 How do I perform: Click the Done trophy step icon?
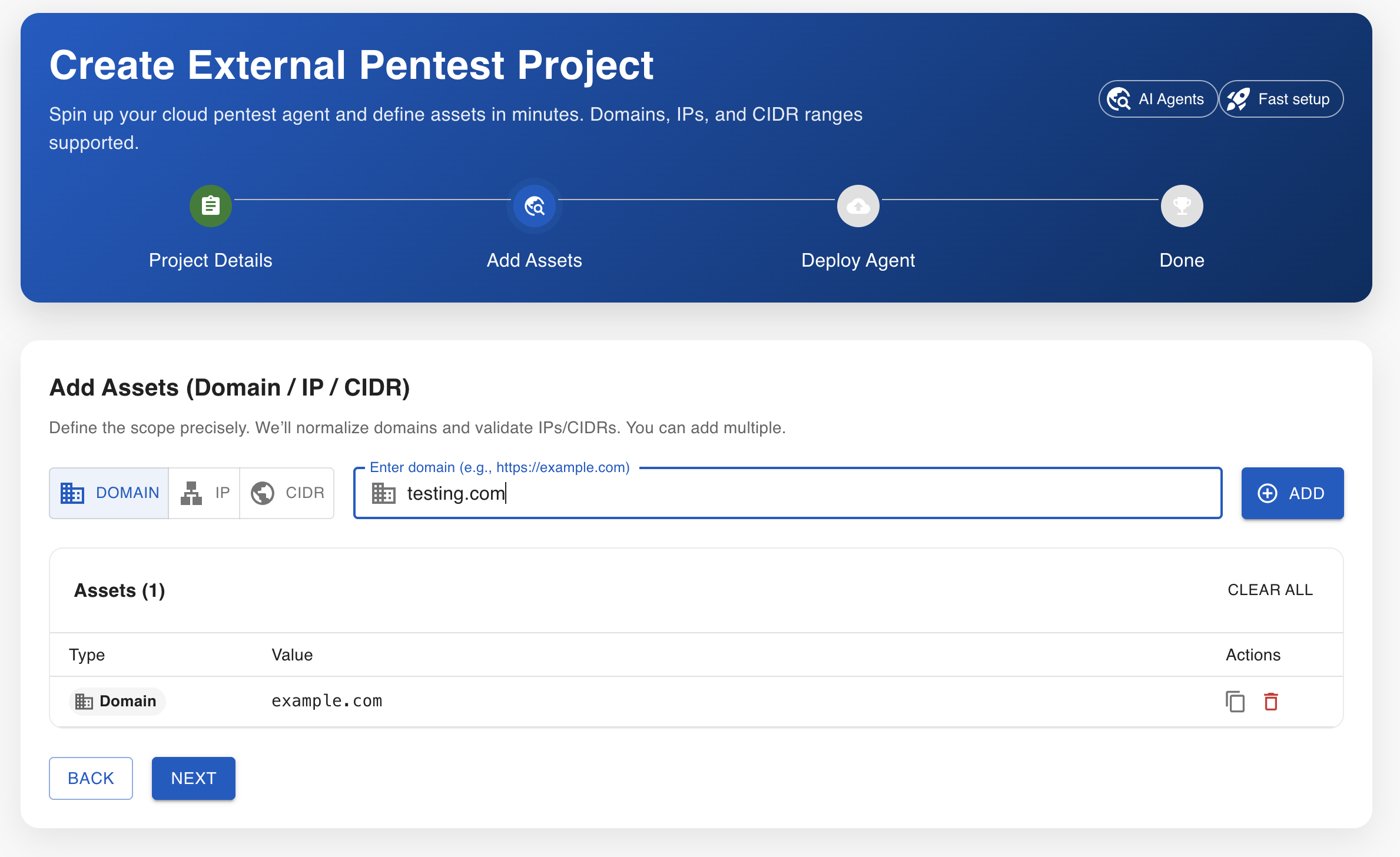pos(1182,206)
